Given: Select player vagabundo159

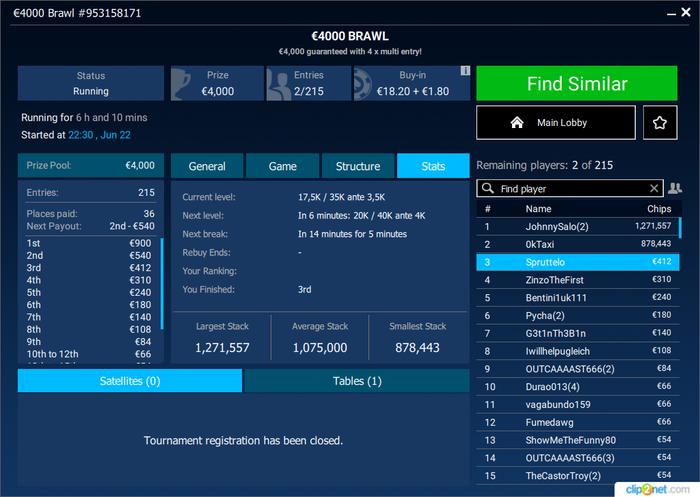Looking at the screenshot, I should point(578,405).
